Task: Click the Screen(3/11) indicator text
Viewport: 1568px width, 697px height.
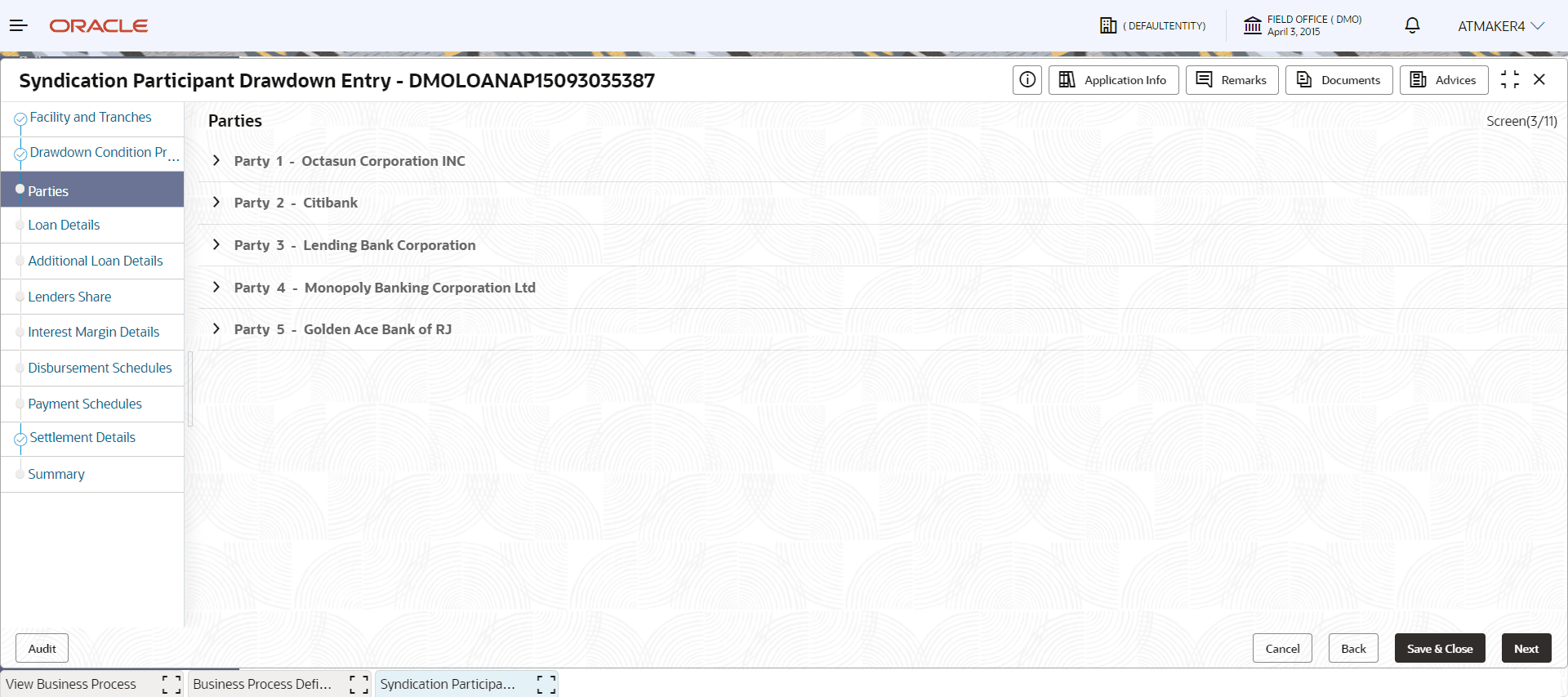Action: 1521,121
